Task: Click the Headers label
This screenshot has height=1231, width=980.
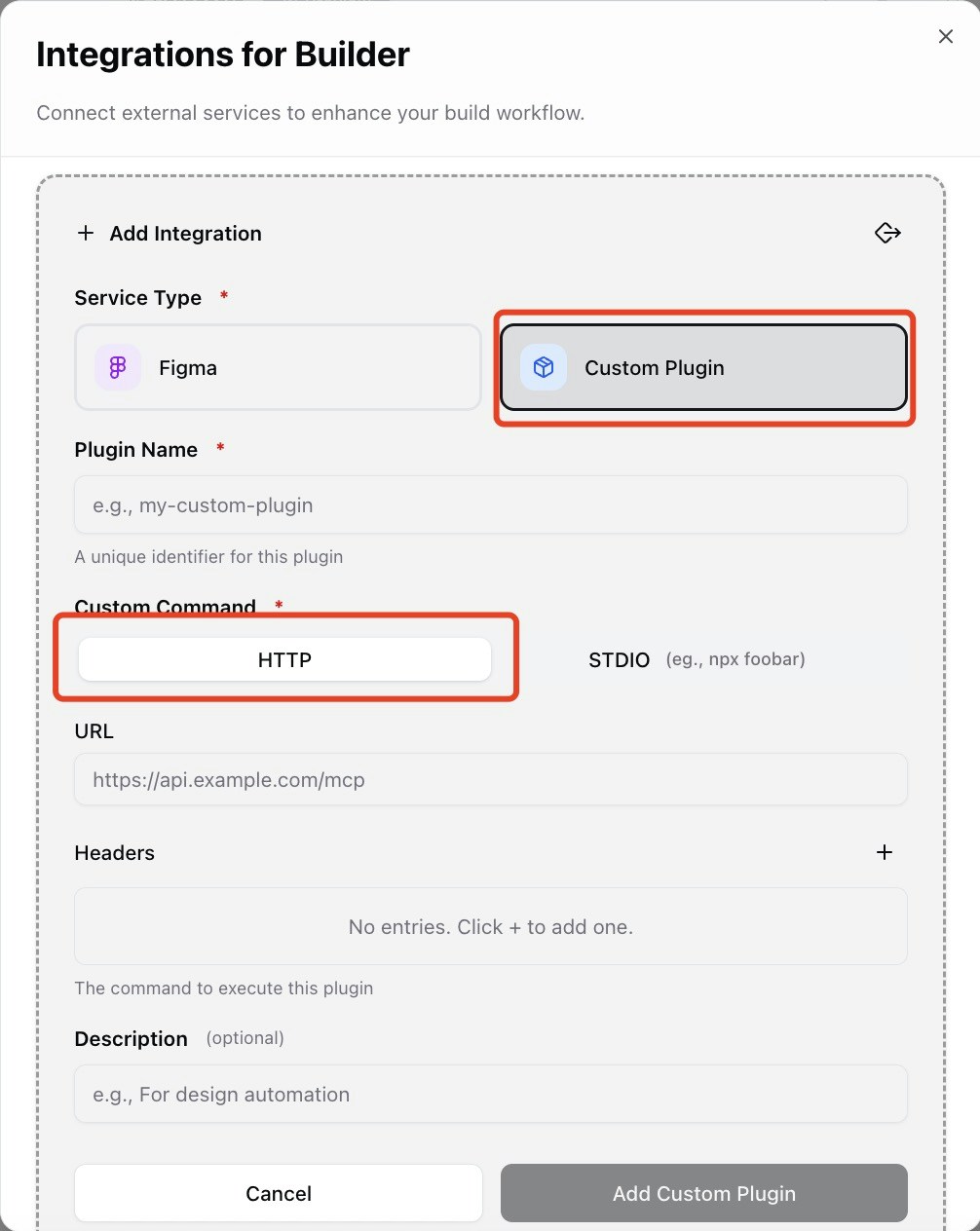Action: [x=115, y=852]
